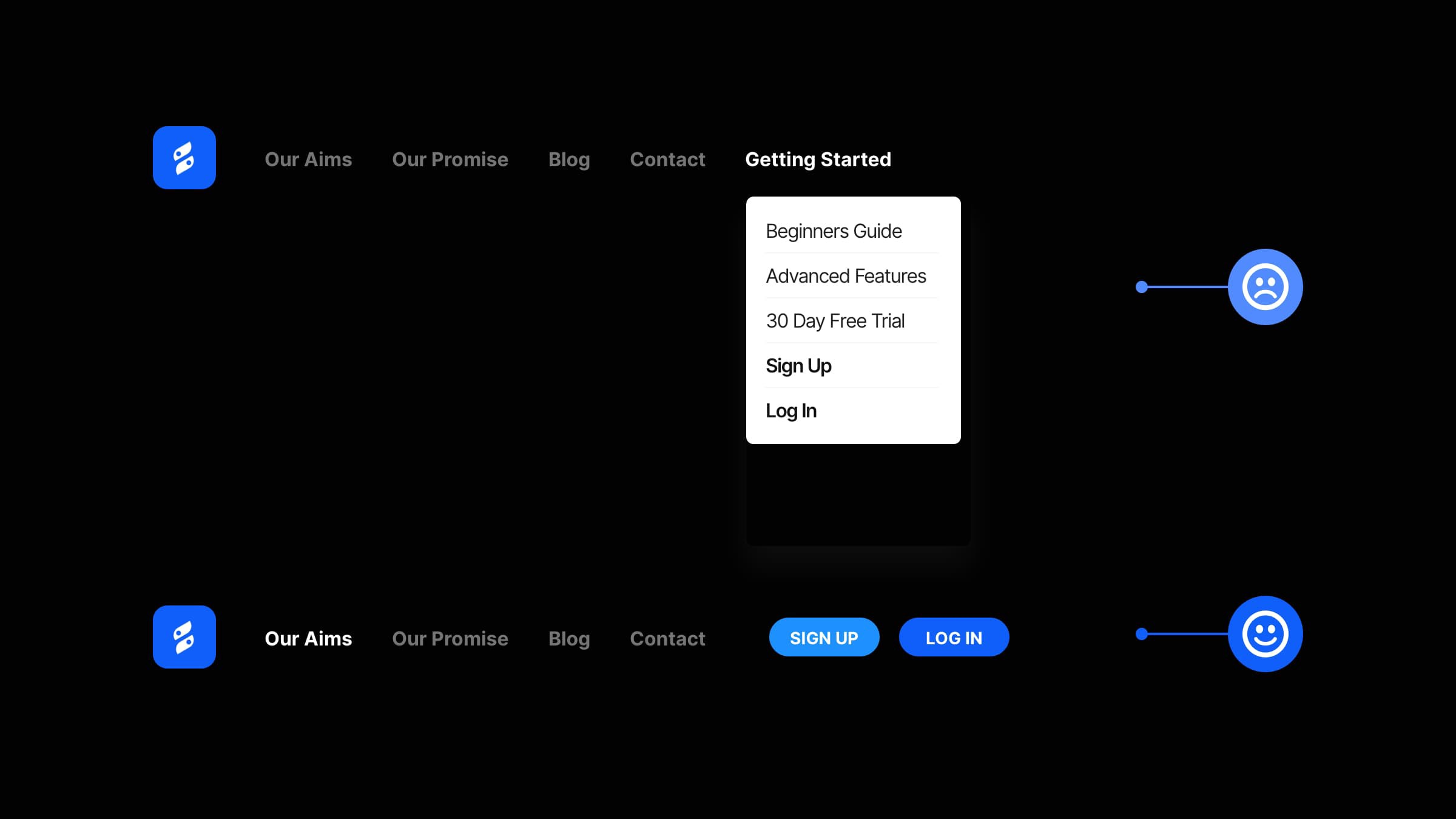Viewport: 1456px width, 819px height.
Task: Click 30 Day Free Trial option
Action: (x=835, y=321)
